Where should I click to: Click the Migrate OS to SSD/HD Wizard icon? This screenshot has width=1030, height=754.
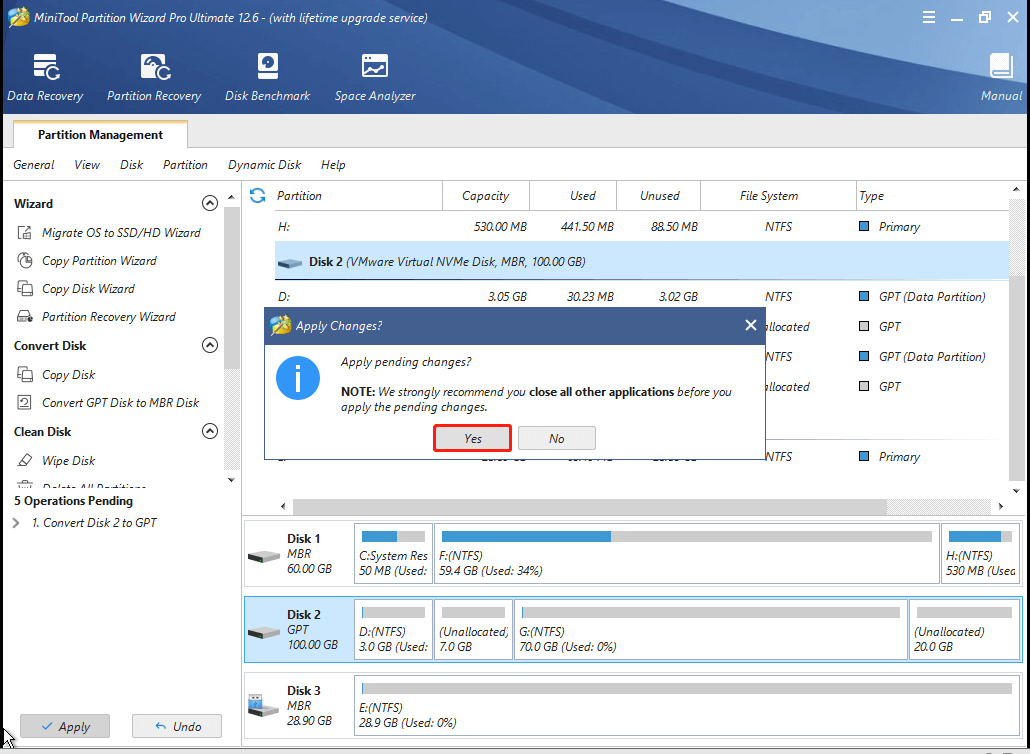pyautogui.click(x=24, y=233)
